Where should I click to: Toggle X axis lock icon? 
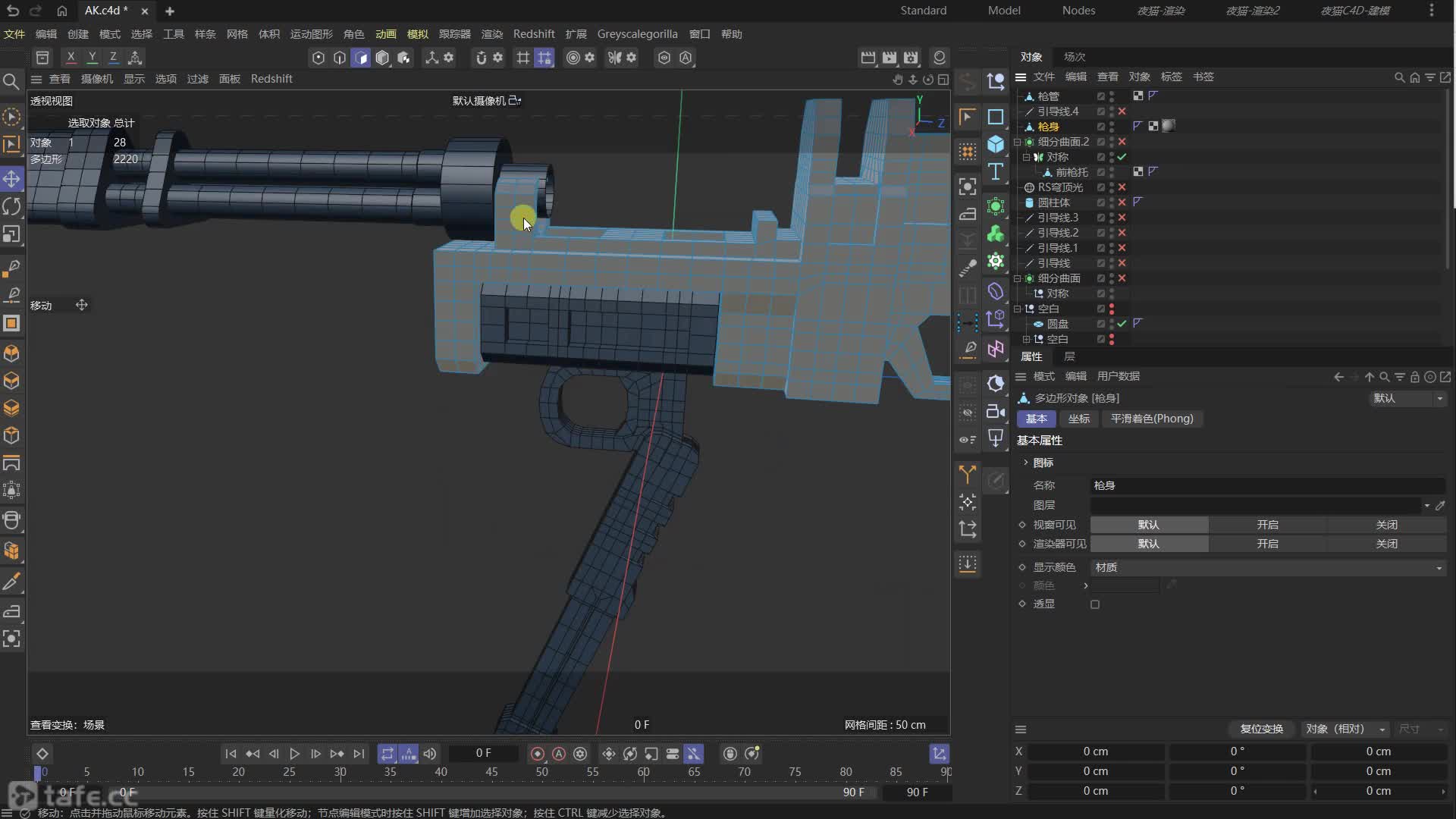[x=71, y=58]
